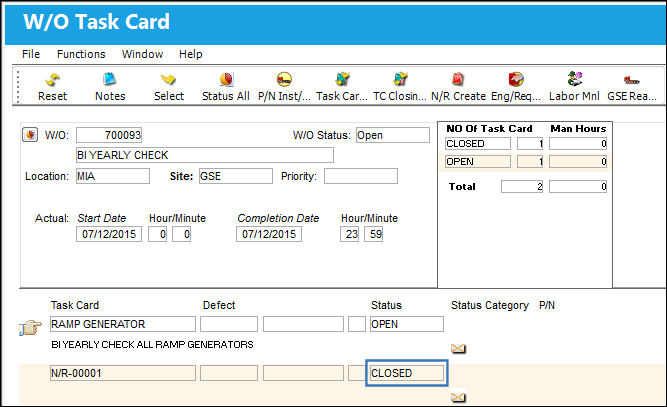Click the BI YEARLY CHECK description field

[x=205, y=155]
